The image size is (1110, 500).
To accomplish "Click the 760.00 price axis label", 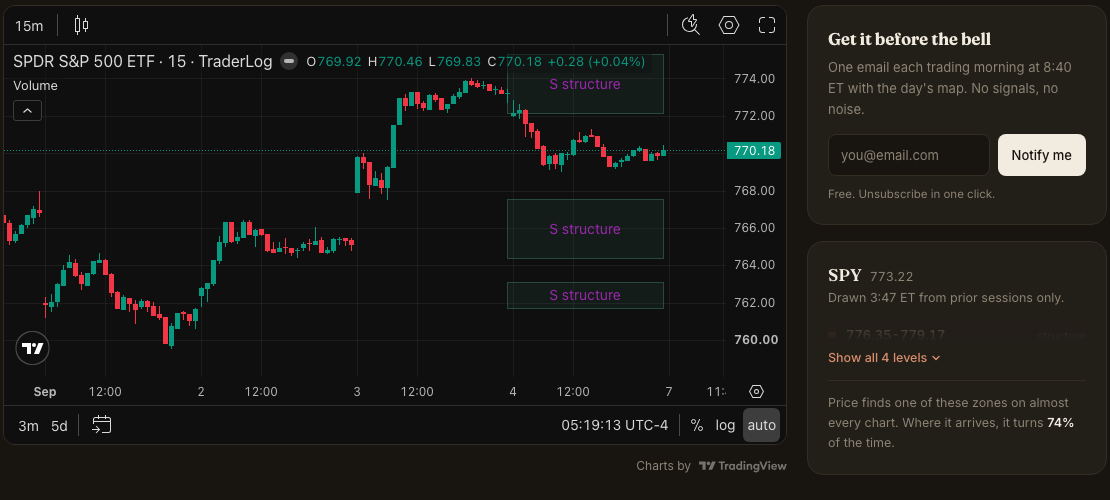I will click(755, 340).
